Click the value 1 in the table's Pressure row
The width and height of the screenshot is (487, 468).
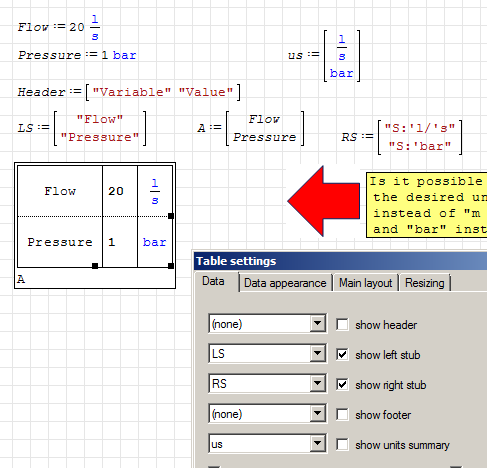pyautogui.click(x=112, y=242)
